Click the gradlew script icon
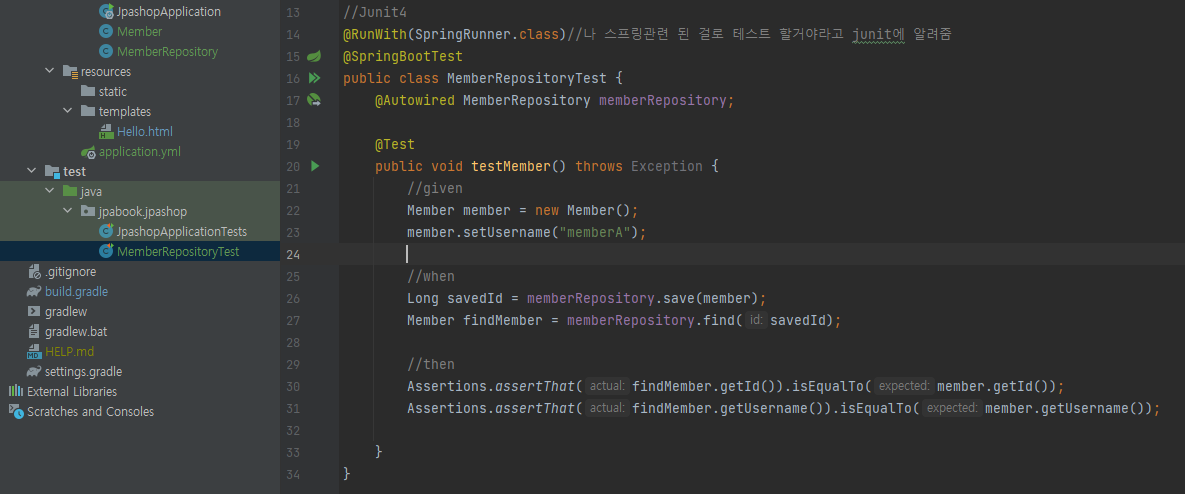This screenshot has width=1185, height=494. tap(33, 311)
